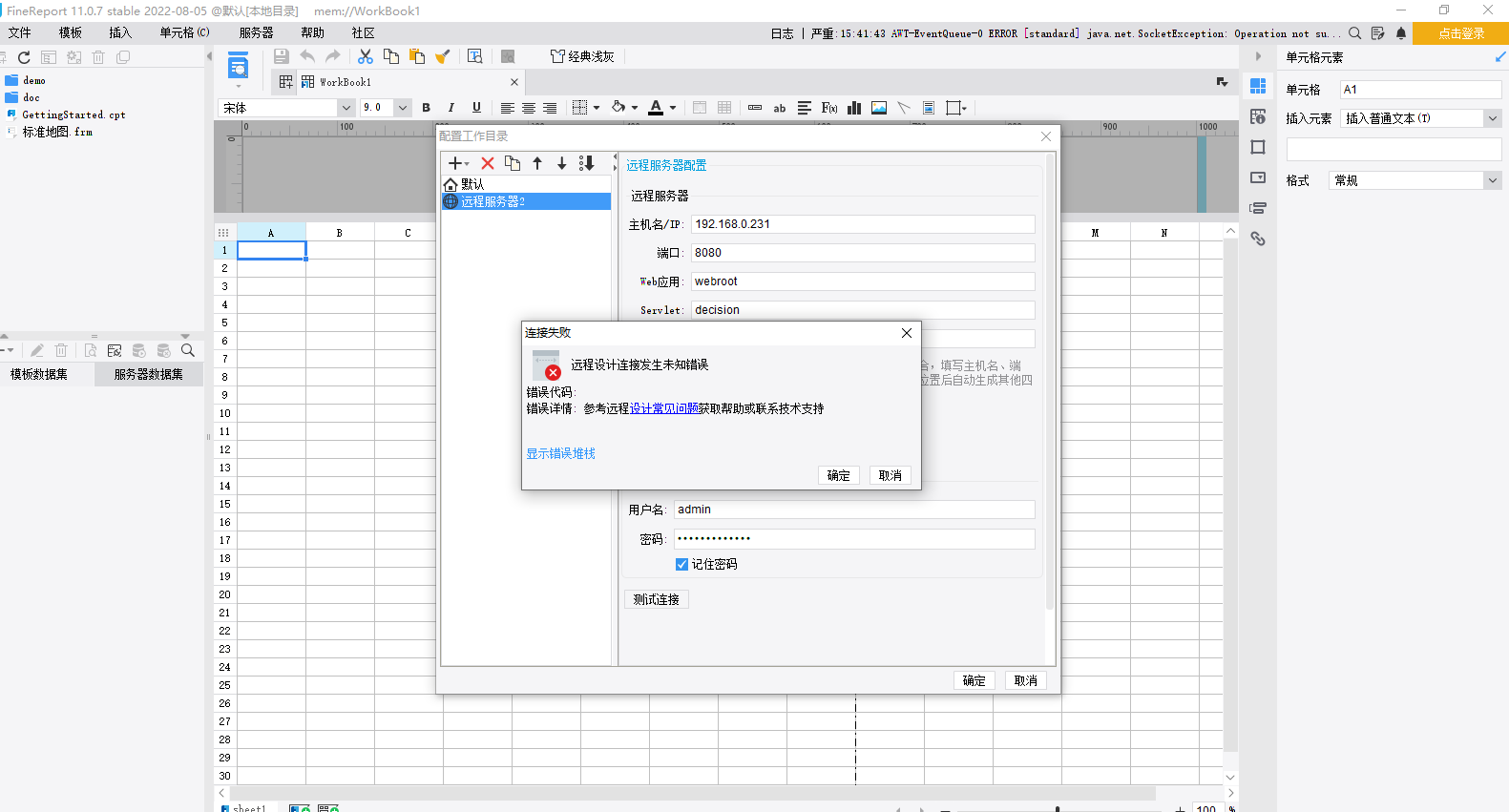Open the 常规 format dropdown
1509x812 pixels.
1493,180
